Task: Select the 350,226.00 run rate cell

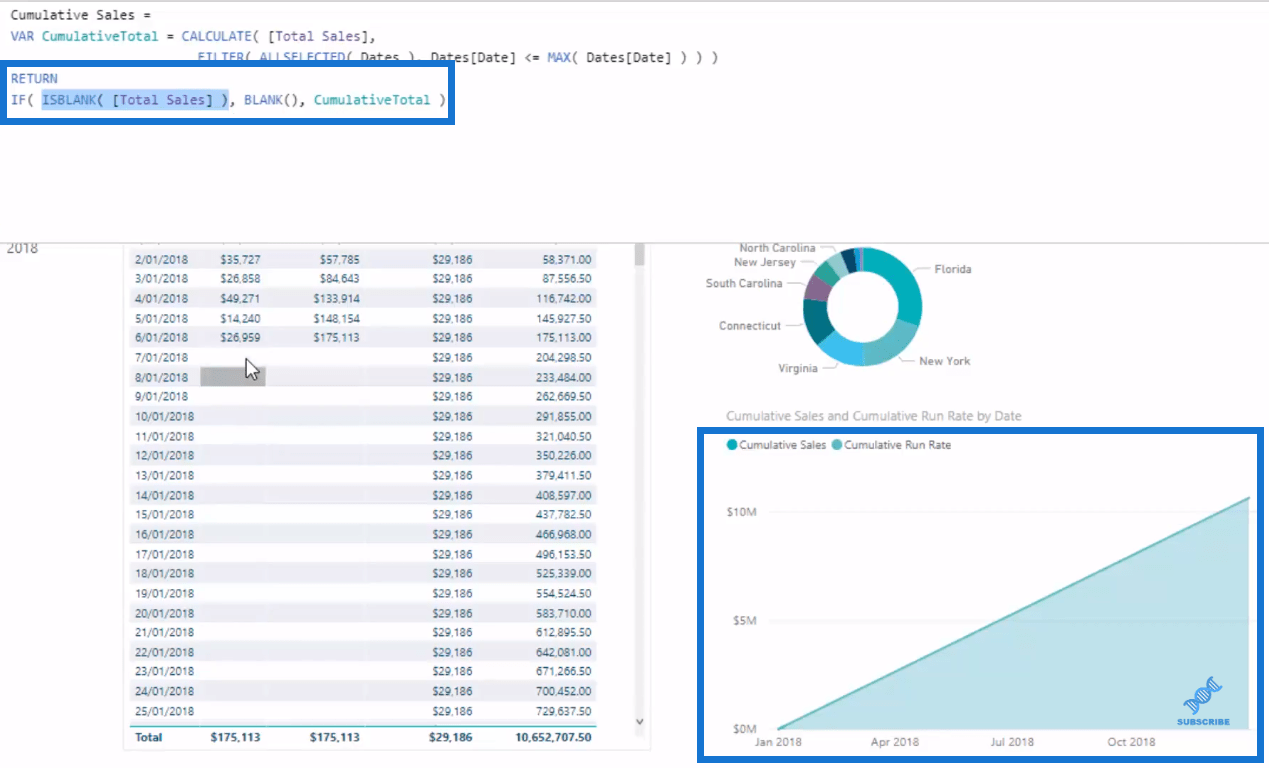Action: pos(563,455)
